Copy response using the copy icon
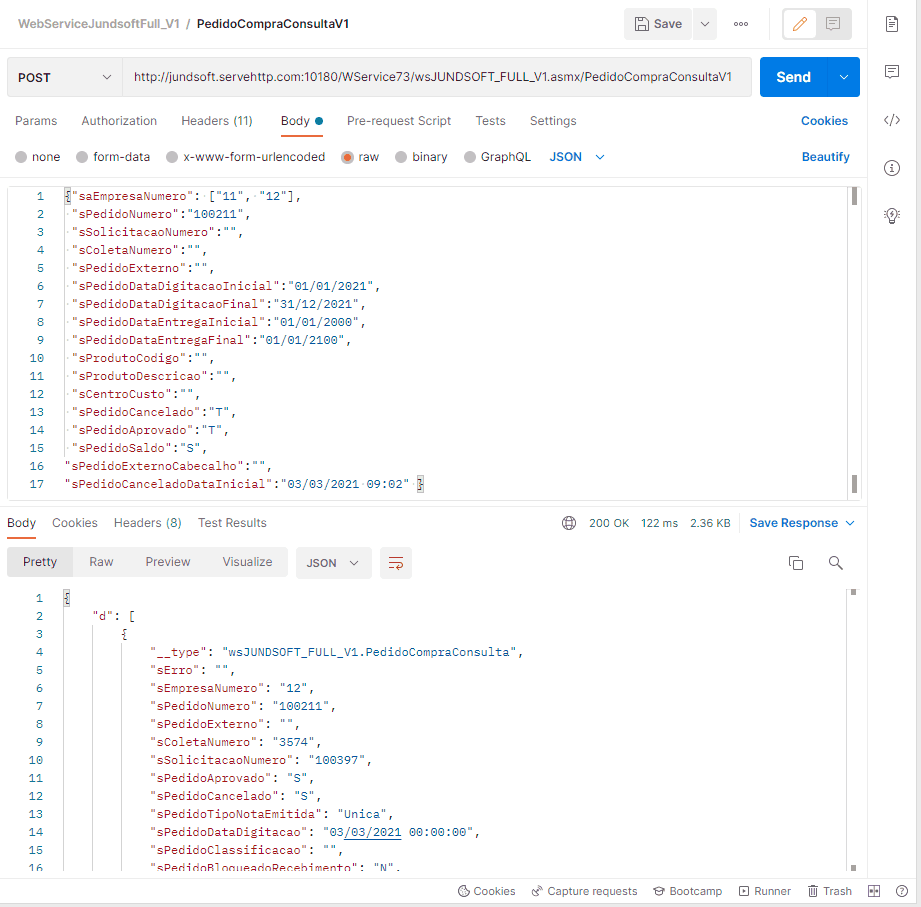The width and height of the screenshot is (921, 907). [796, 563]
